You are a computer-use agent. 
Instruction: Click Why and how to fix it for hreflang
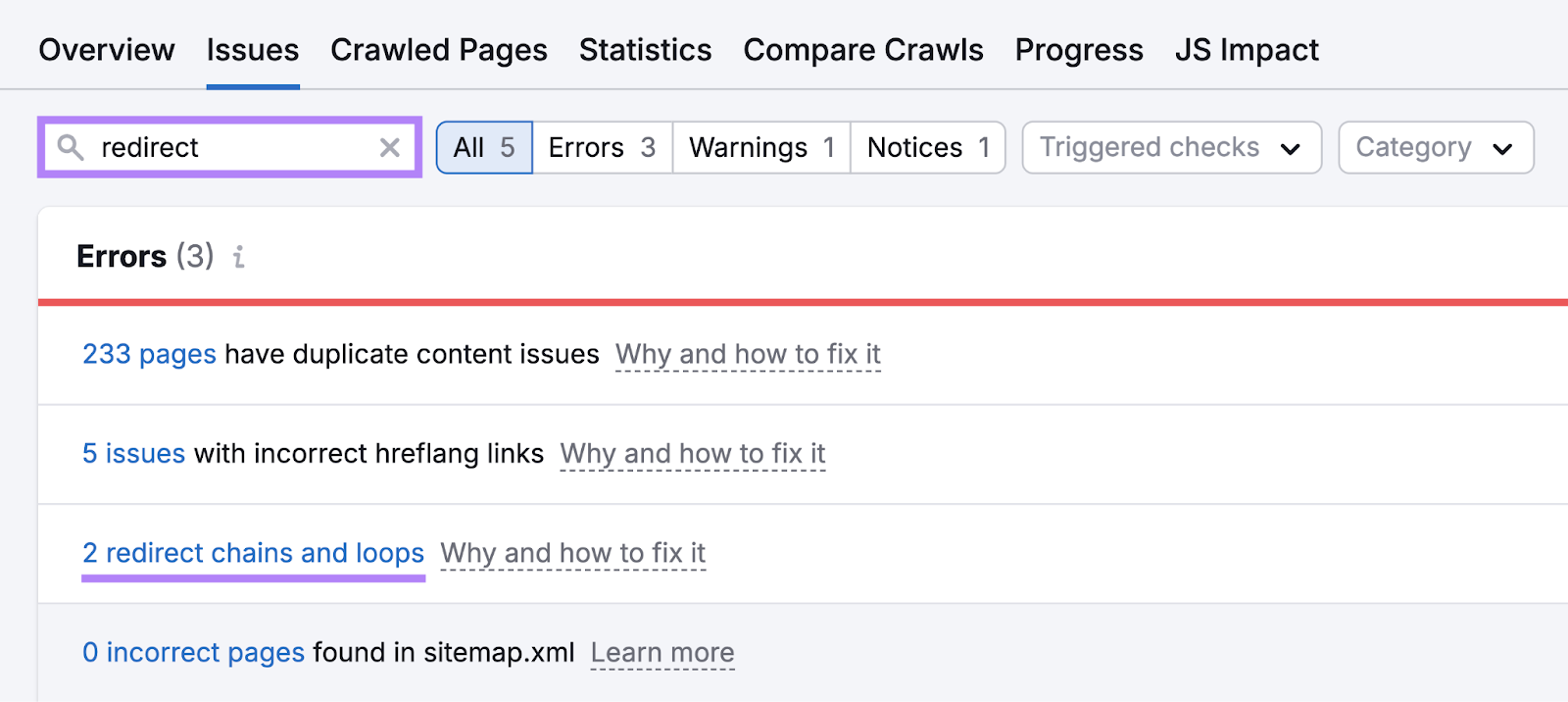pyautogui.click(x=691, y=453)
